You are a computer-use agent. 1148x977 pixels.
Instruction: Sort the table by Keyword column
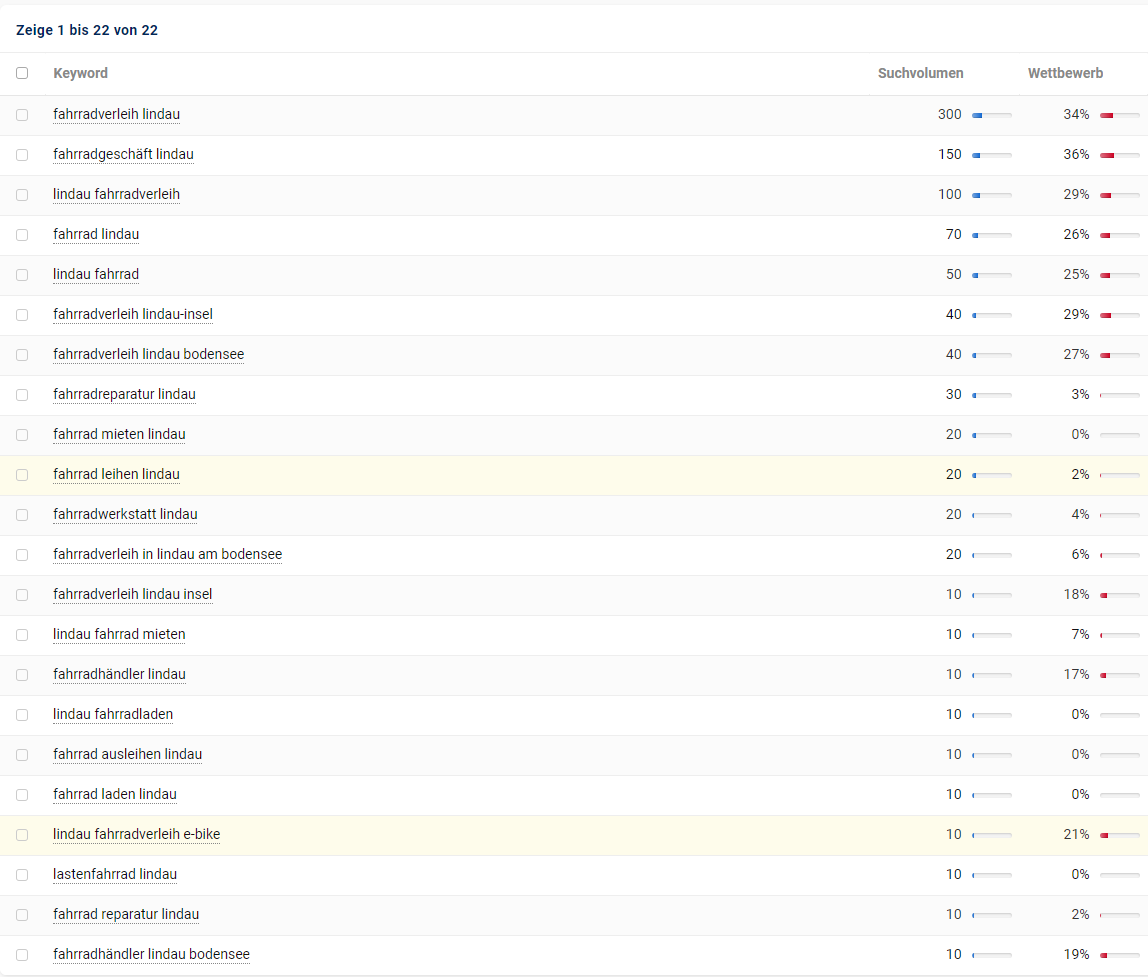pos(80,73)
